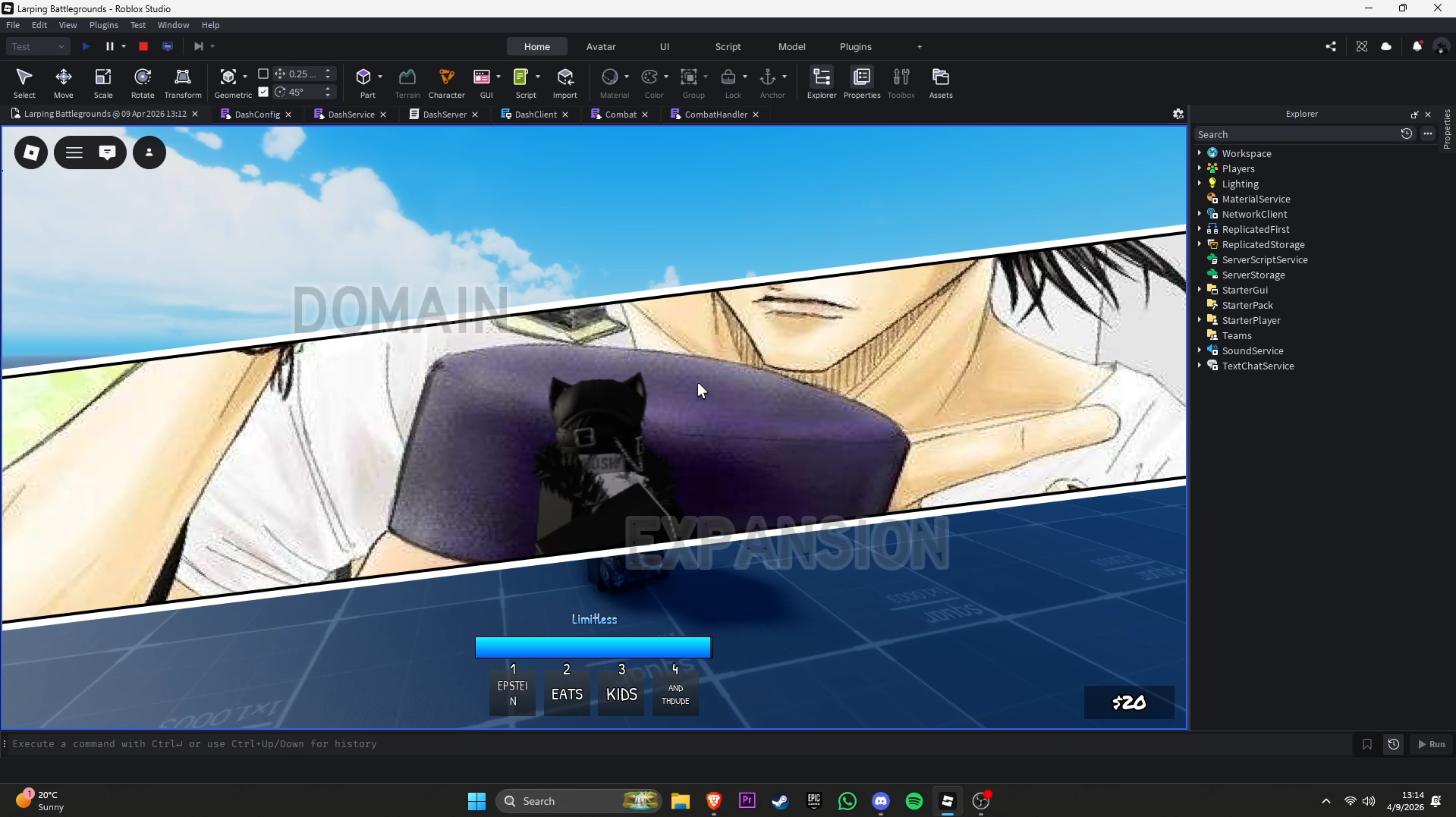Switch to the Script ribbon tab
The image size is (1456, 817).
(x=728, y=46)
